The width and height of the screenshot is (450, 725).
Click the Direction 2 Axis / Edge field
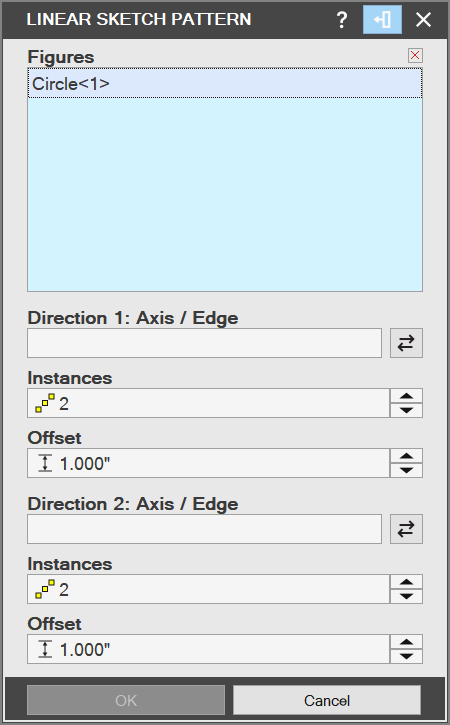click(204, 529)
